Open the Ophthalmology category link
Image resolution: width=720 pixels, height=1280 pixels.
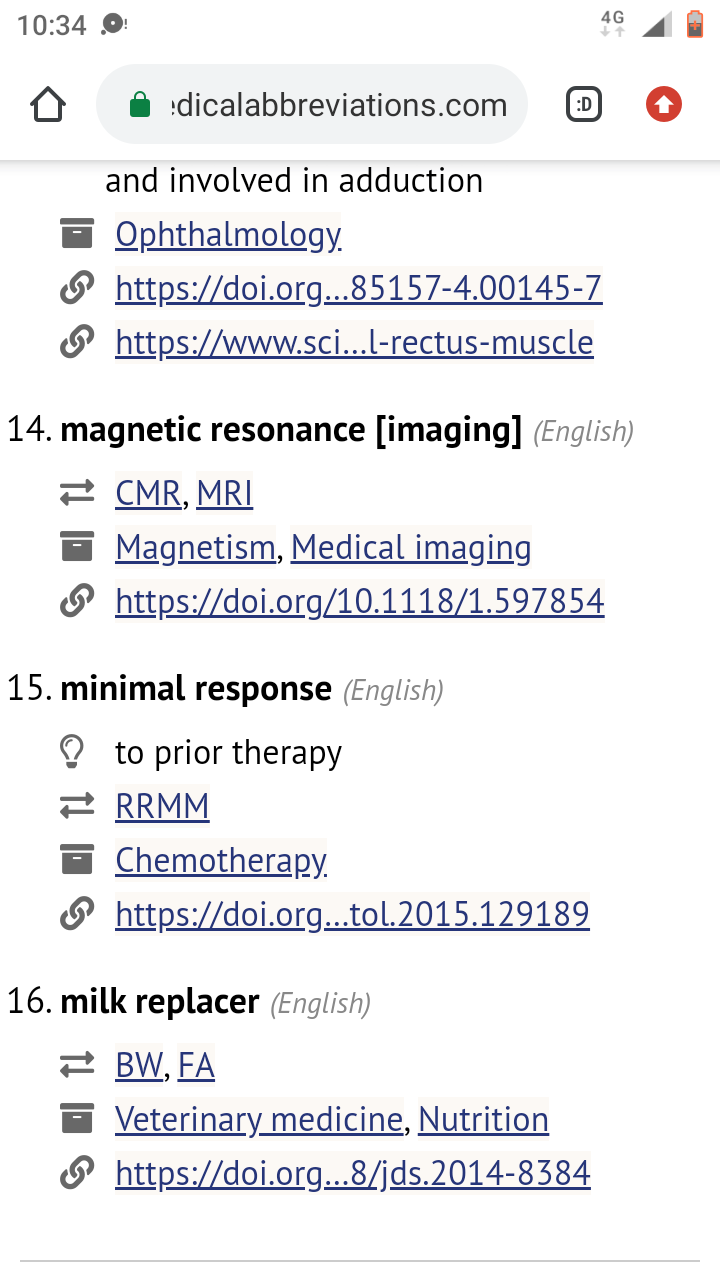tap(228, 234)
